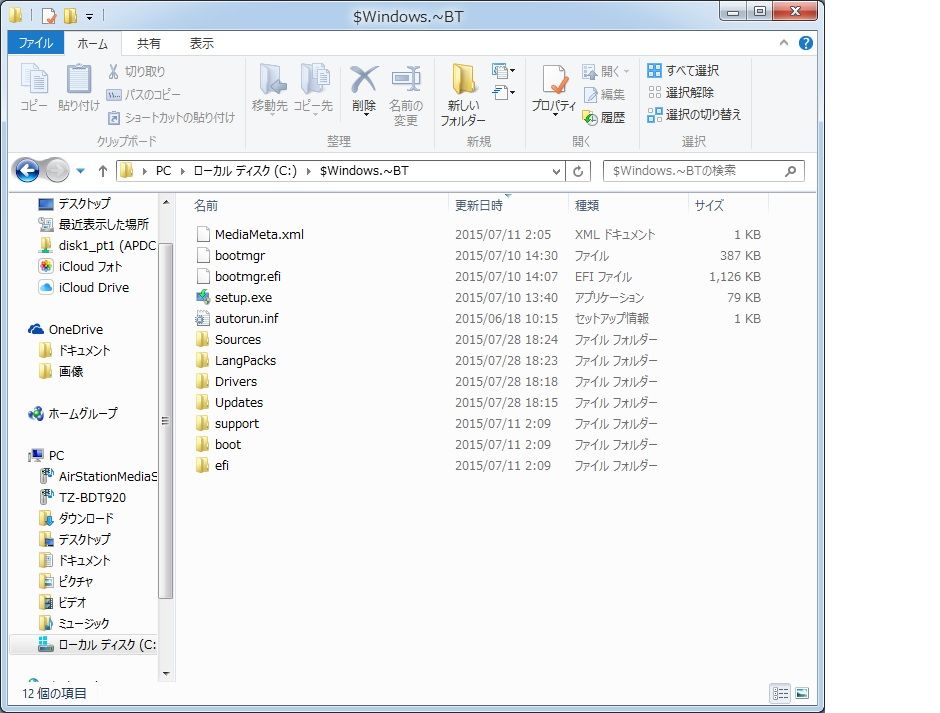The image size is (940, 713).
Task: Click the 切り取り (Cut) scissors icon
Action: [113, 71]
